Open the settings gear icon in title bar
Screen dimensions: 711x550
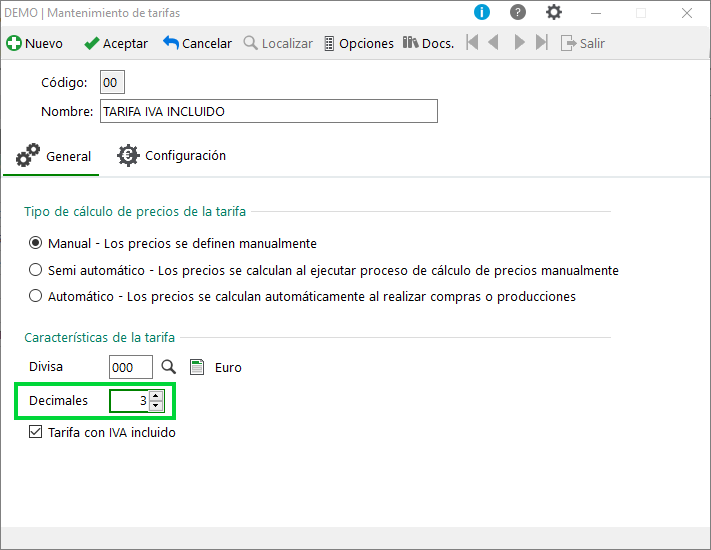(554, 12)
